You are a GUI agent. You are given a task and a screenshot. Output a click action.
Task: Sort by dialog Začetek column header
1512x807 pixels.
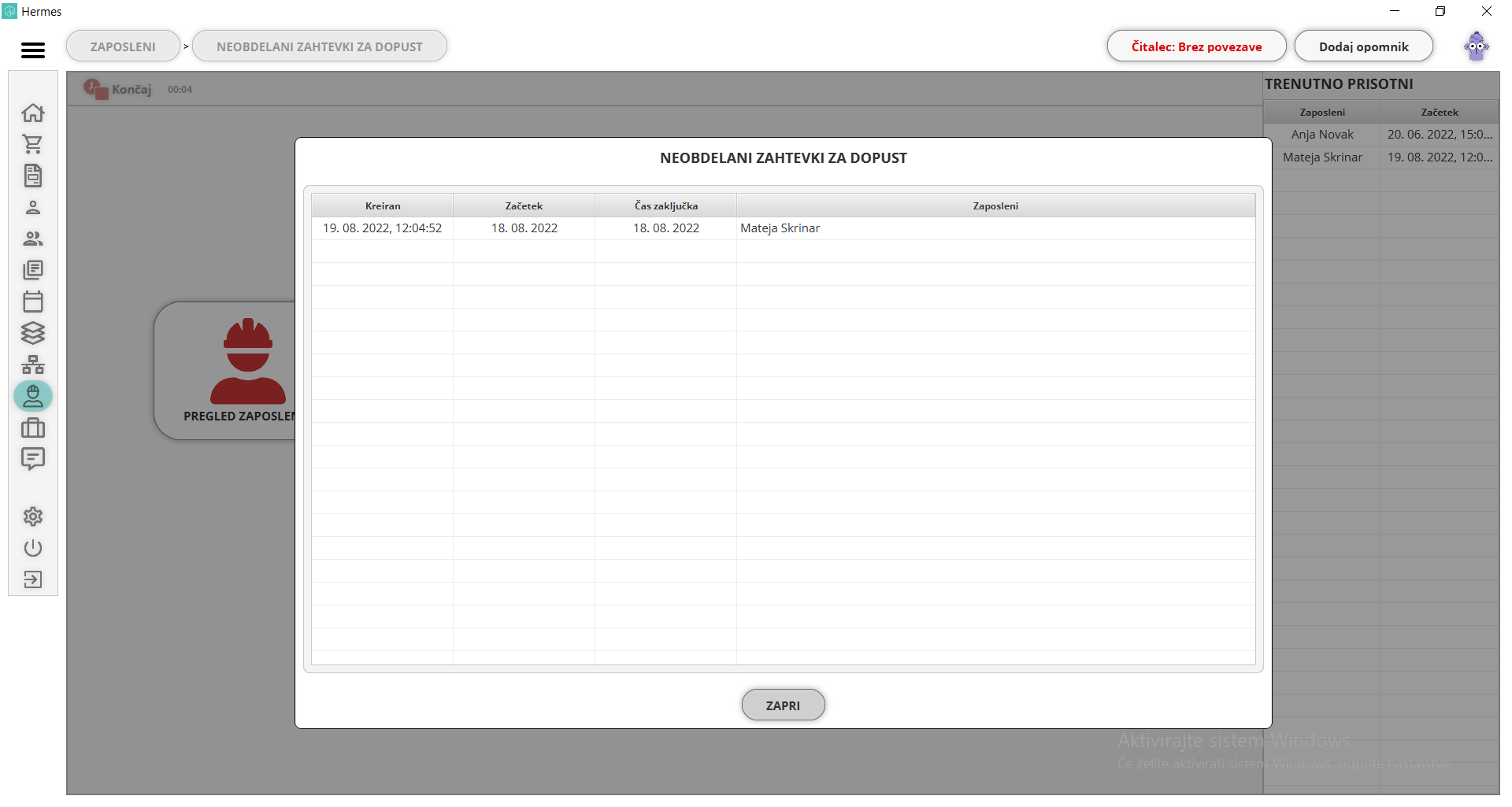point(524,205)
